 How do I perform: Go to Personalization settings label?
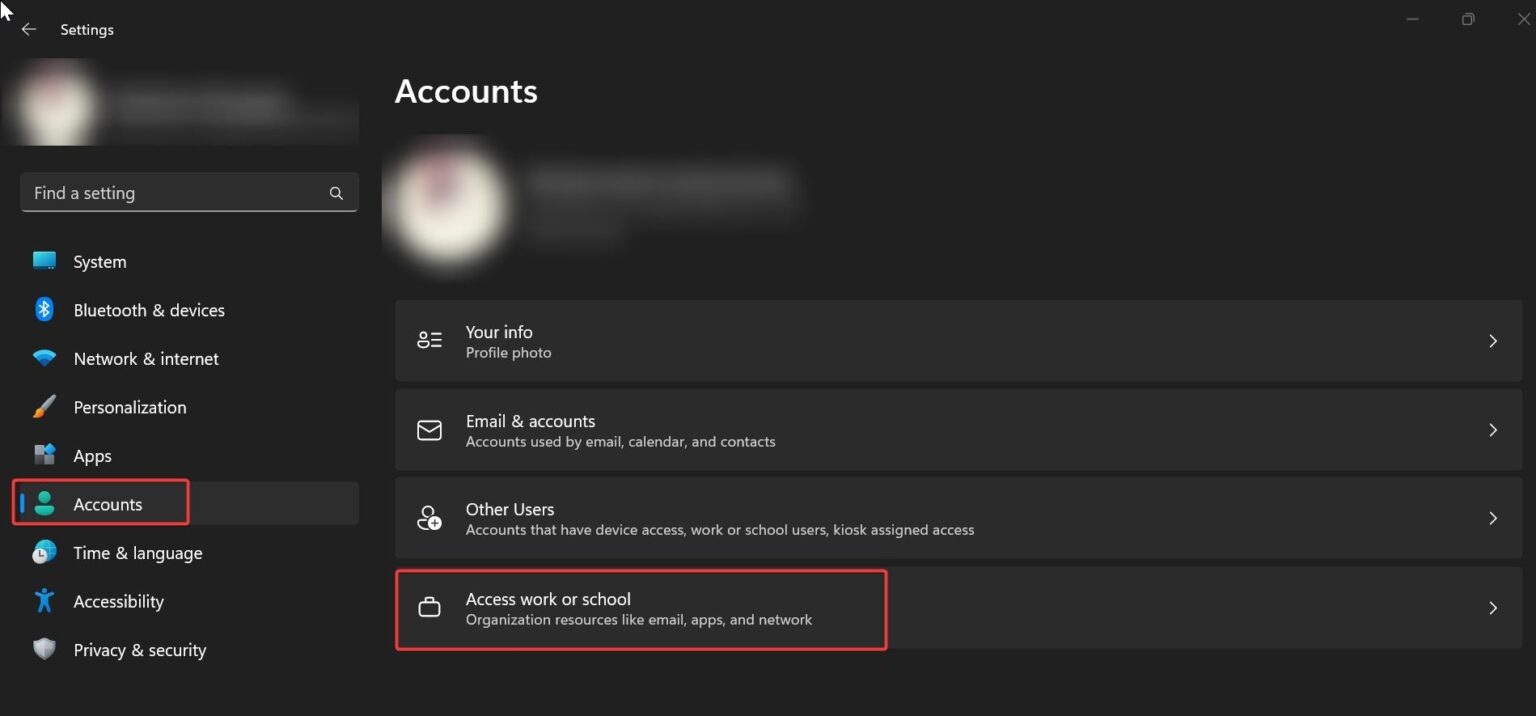(130, 407)
